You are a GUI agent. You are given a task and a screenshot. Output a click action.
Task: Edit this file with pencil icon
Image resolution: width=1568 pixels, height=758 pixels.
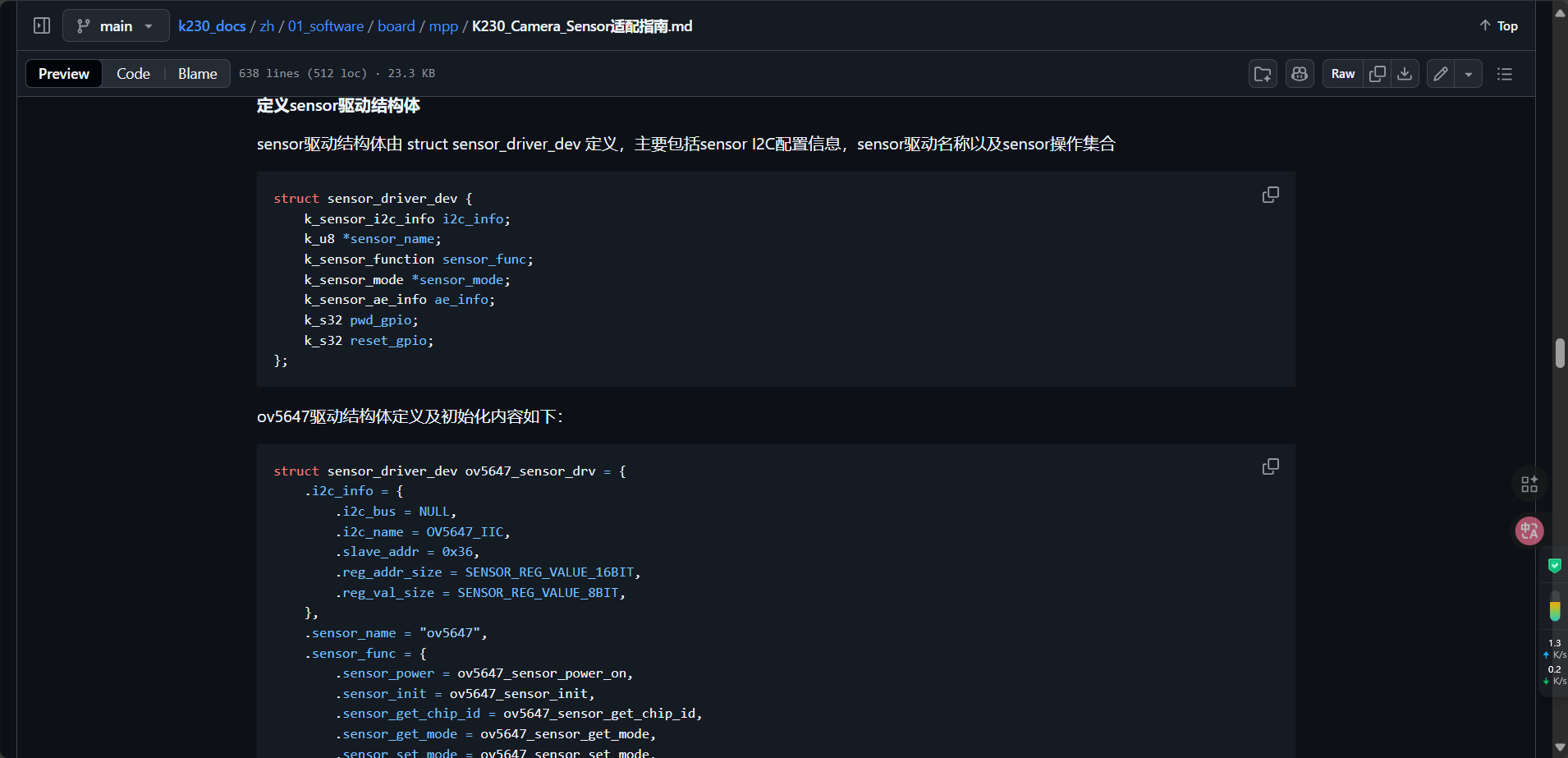1441,74
